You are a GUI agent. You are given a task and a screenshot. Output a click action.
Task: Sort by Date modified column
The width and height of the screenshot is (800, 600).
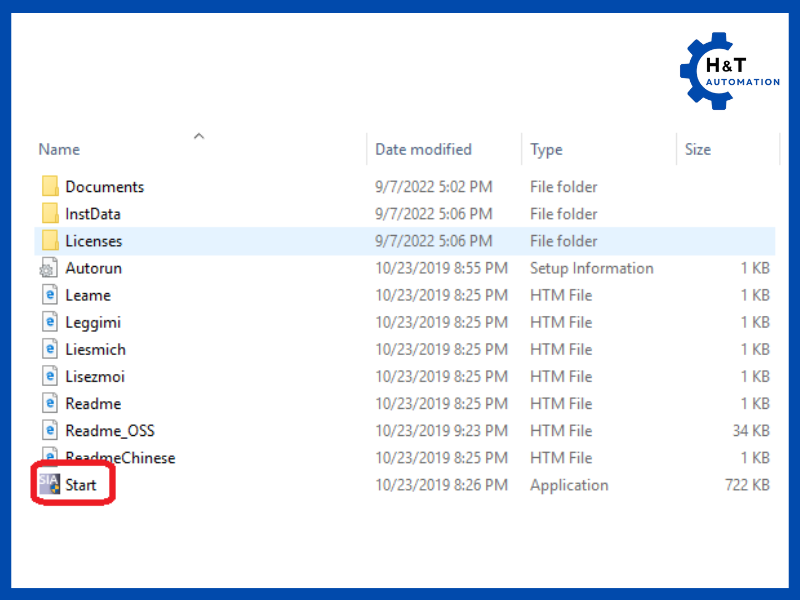423,149
